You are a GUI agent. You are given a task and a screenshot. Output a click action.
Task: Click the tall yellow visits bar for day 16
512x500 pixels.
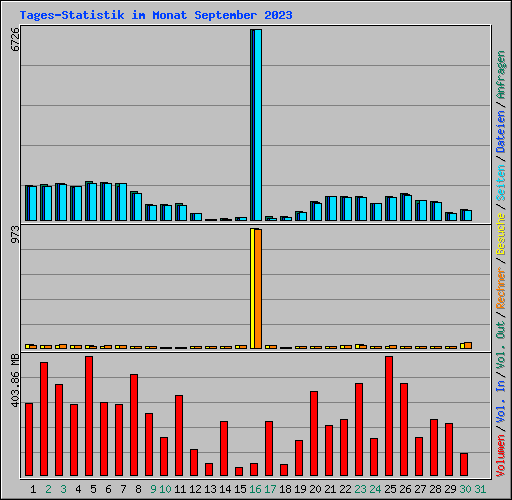point(253,289)
